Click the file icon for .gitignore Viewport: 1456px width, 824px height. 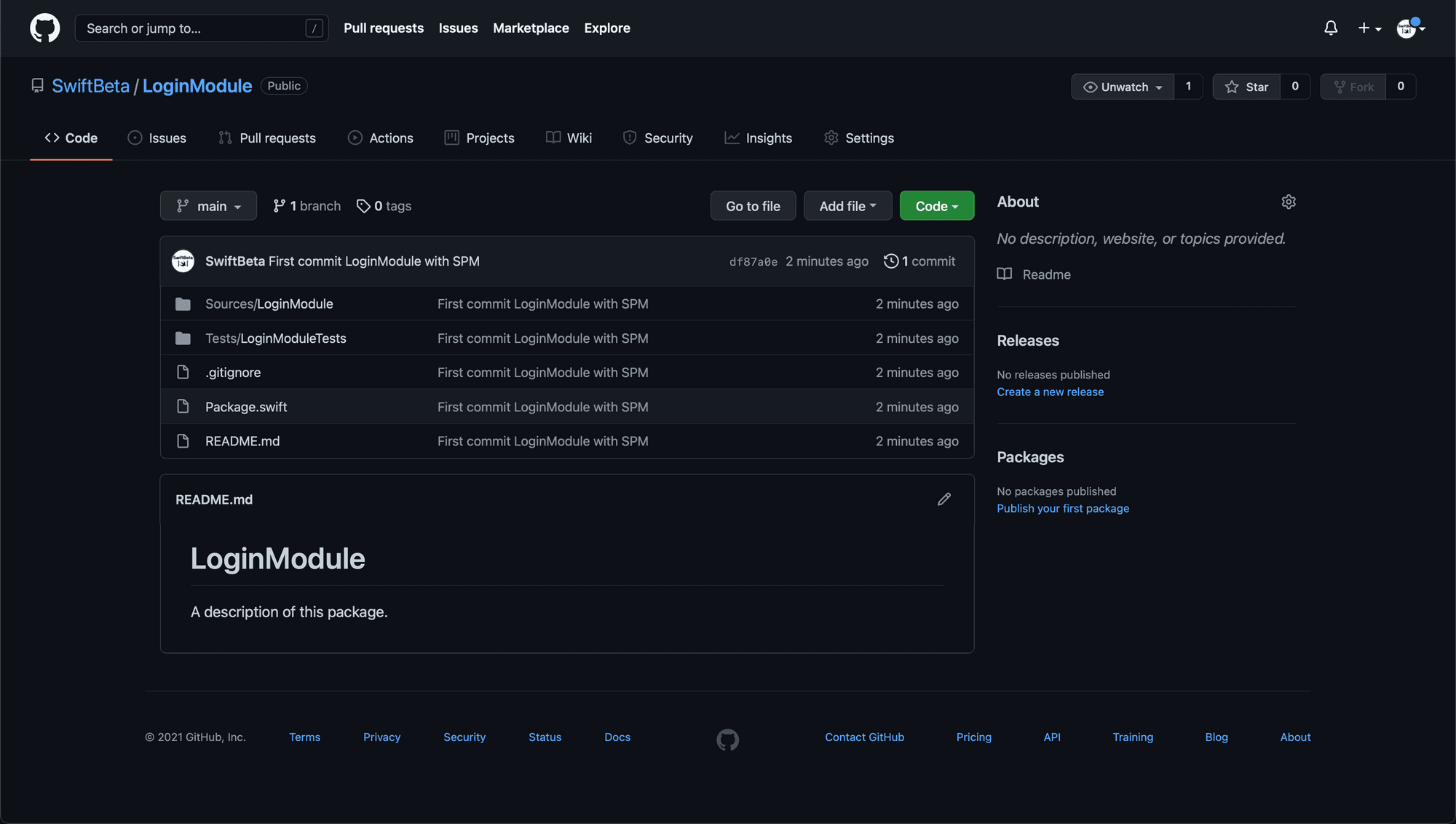pos(183,372)
